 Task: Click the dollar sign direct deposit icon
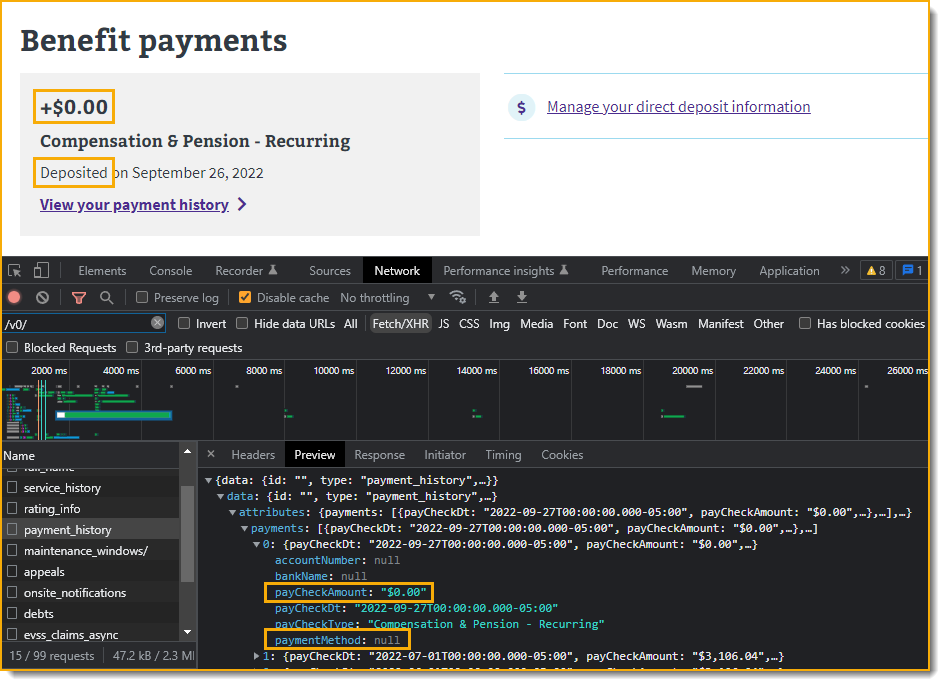click(x=521, y=107)
